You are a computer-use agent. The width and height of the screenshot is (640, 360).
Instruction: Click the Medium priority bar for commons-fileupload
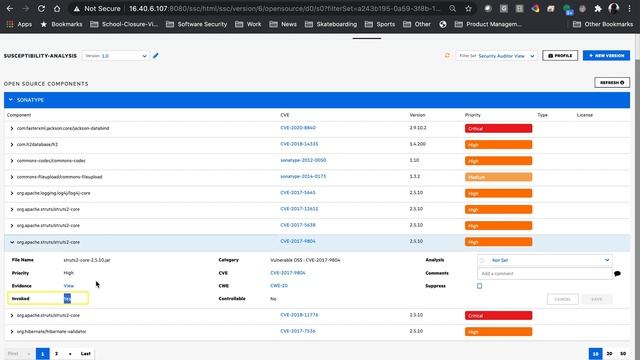[x=498, y=177]
